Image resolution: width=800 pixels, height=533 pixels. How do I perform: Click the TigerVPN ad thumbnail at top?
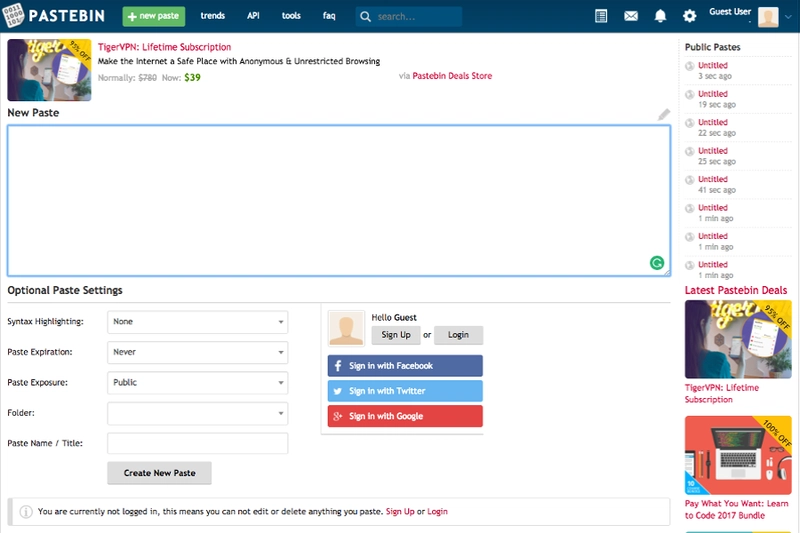click(49, 70)
